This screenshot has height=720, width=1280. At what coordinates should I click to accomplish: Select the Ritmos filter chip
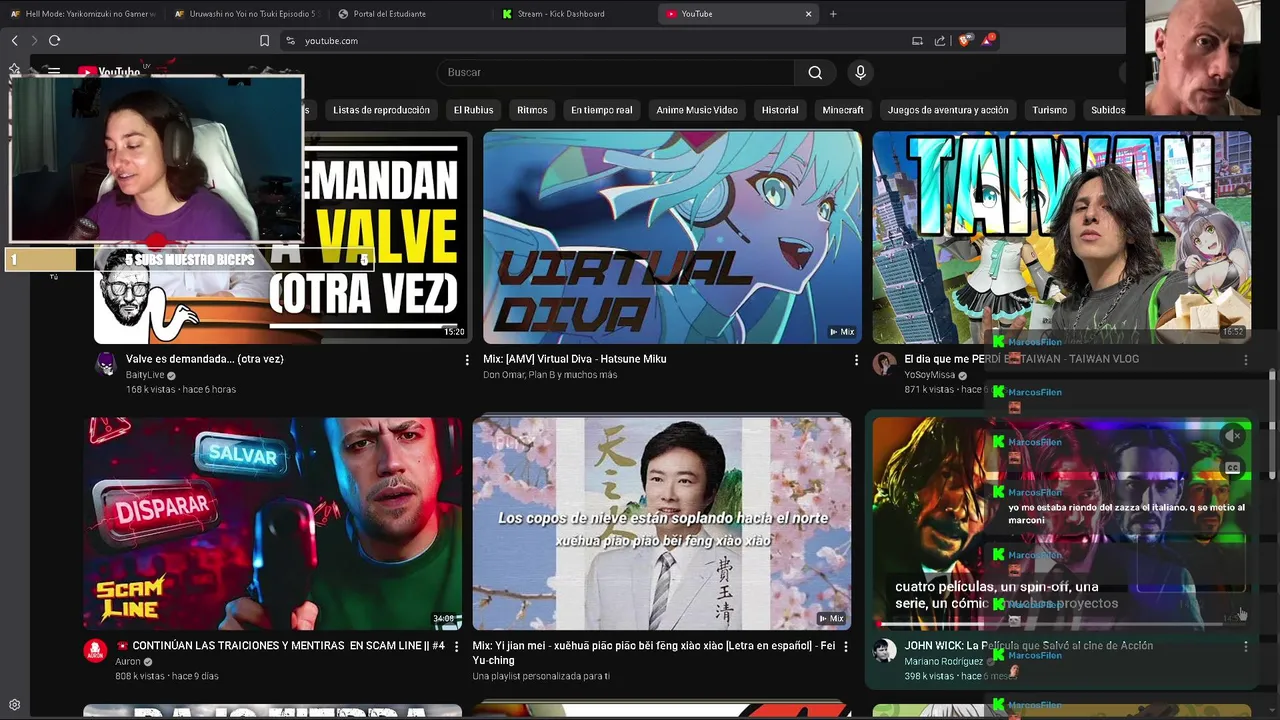coord(532,110)
